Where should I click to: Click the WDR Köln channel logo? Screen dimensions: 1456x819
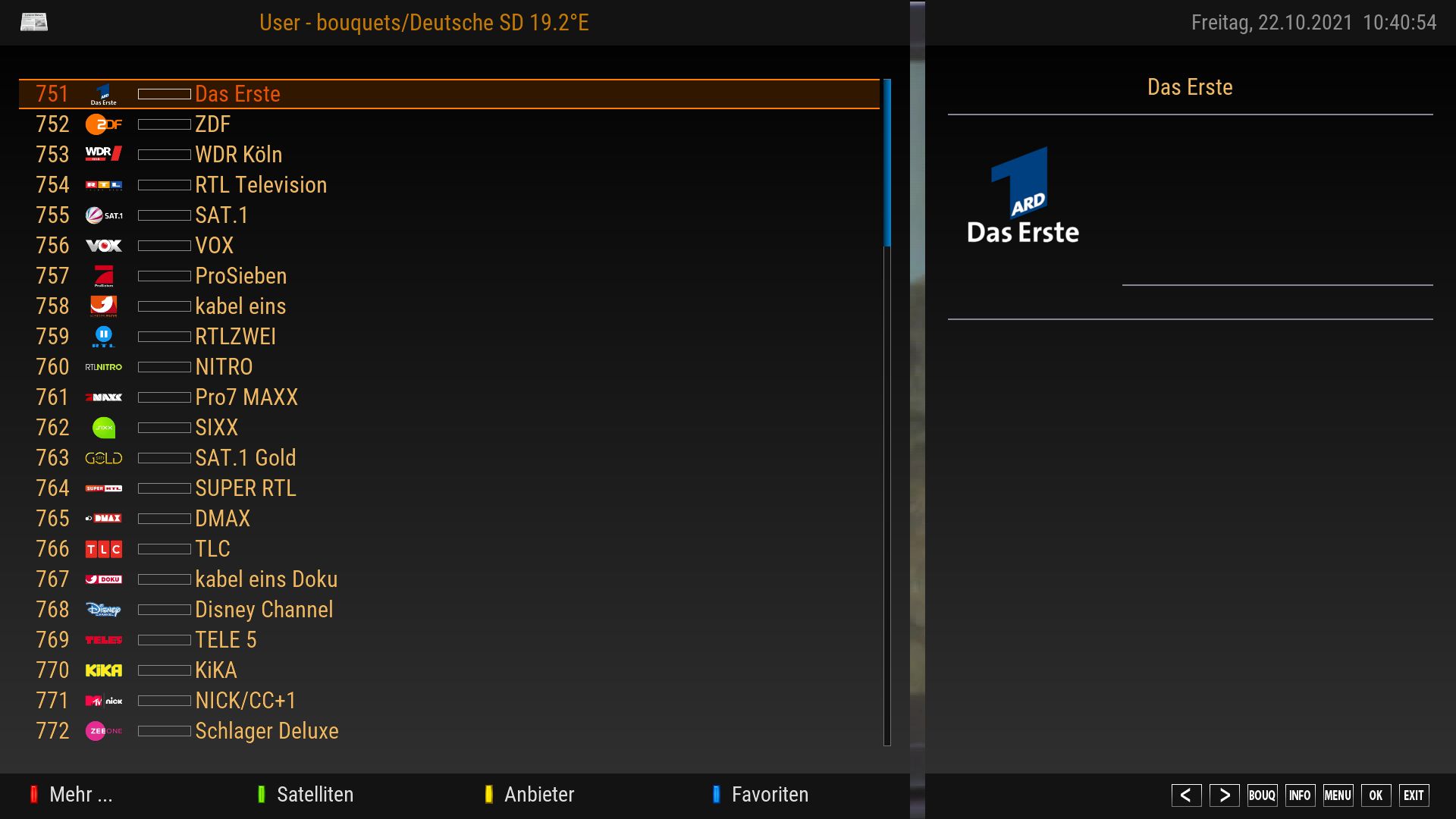pos(103,154)
